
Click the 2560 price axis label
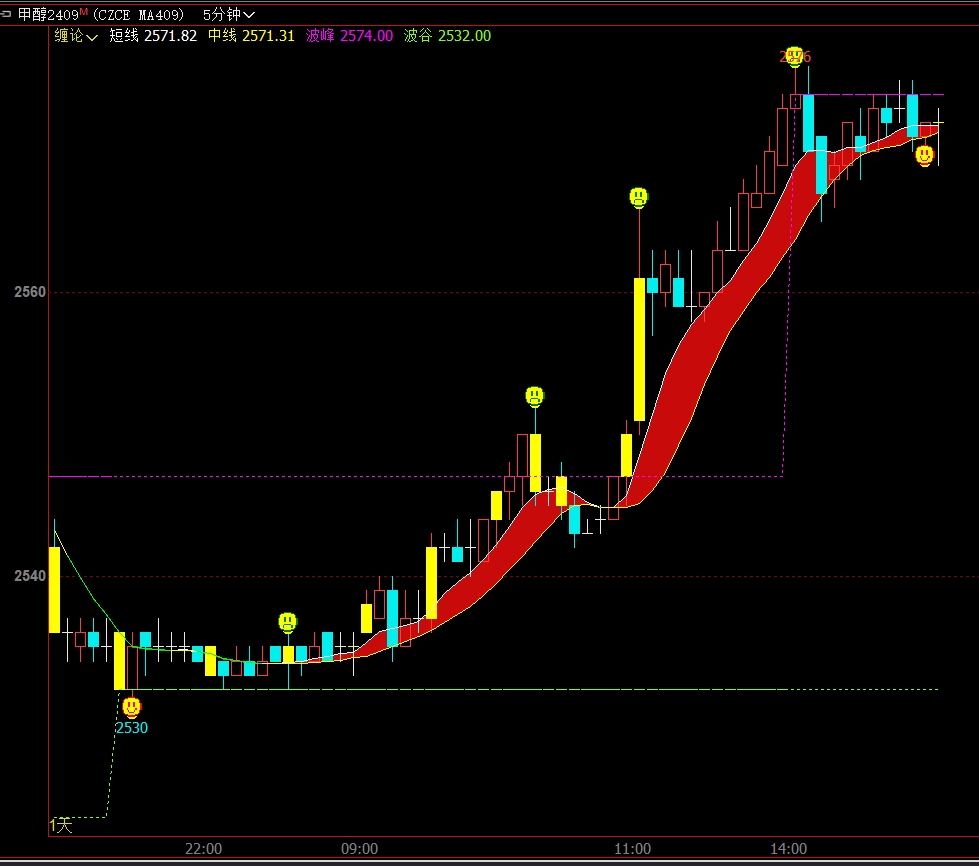pos(30,292)
